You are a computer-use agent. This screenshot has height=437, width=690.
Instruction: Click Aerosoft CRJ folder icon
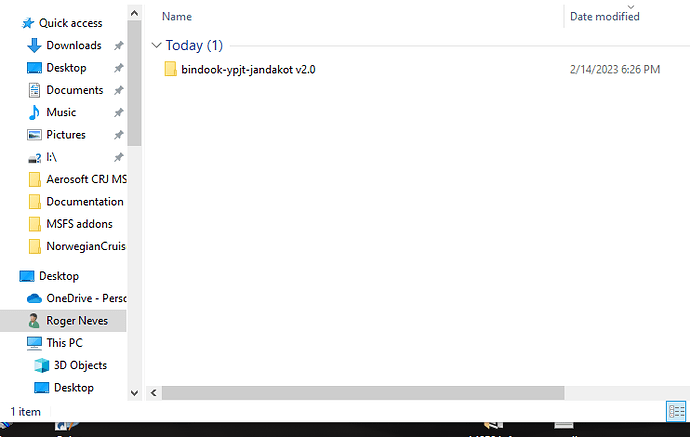pos(34,180)
